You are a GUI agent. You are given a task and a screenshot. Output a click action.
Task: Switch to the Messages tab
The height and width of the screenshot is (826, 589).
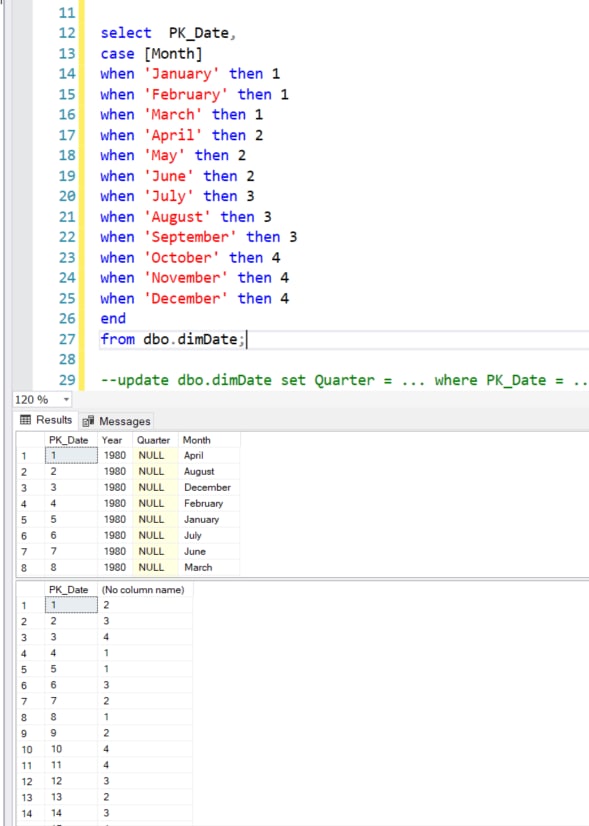(x=117, y=421)
